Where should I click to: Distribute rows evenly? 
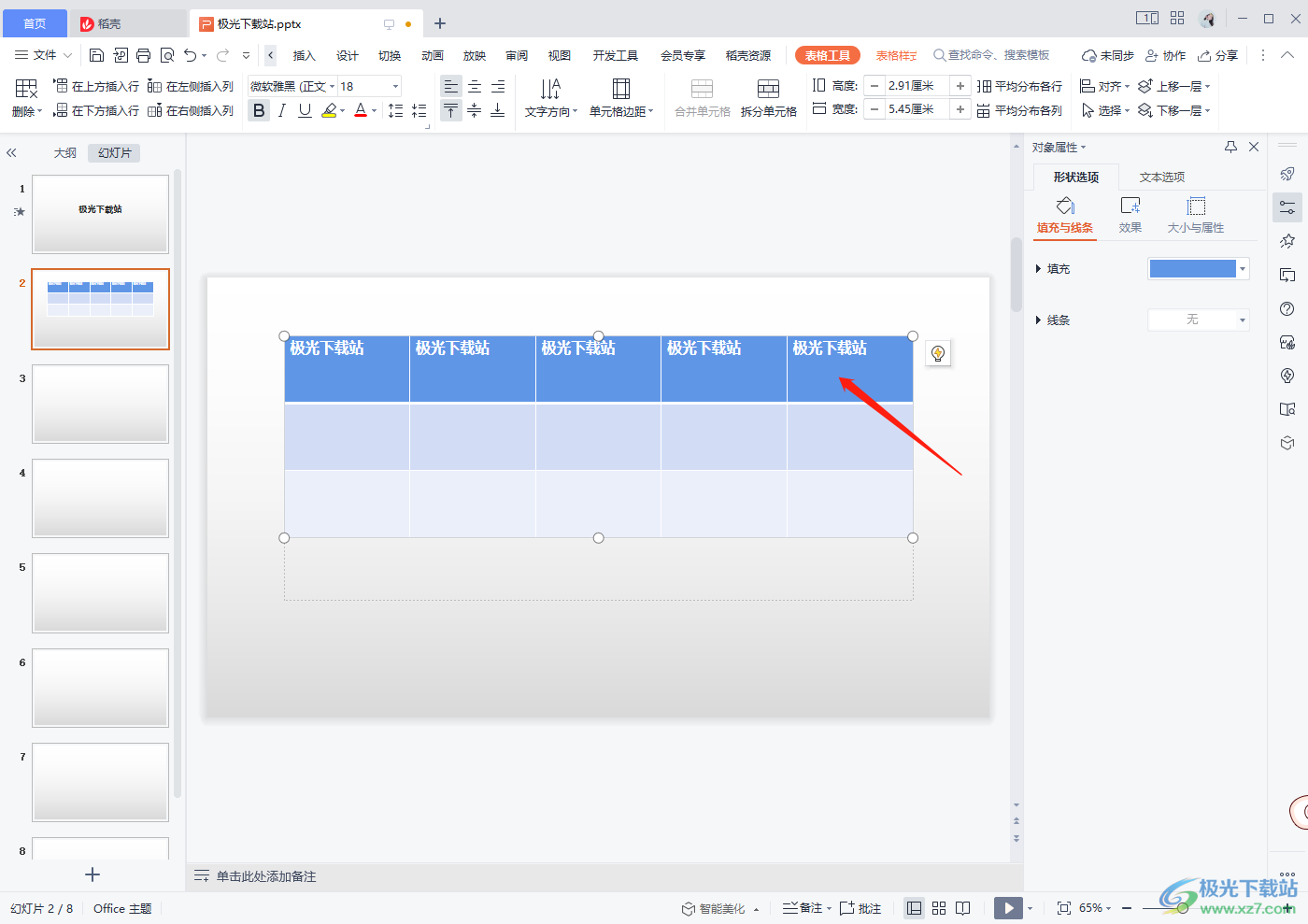point(1019,86)
